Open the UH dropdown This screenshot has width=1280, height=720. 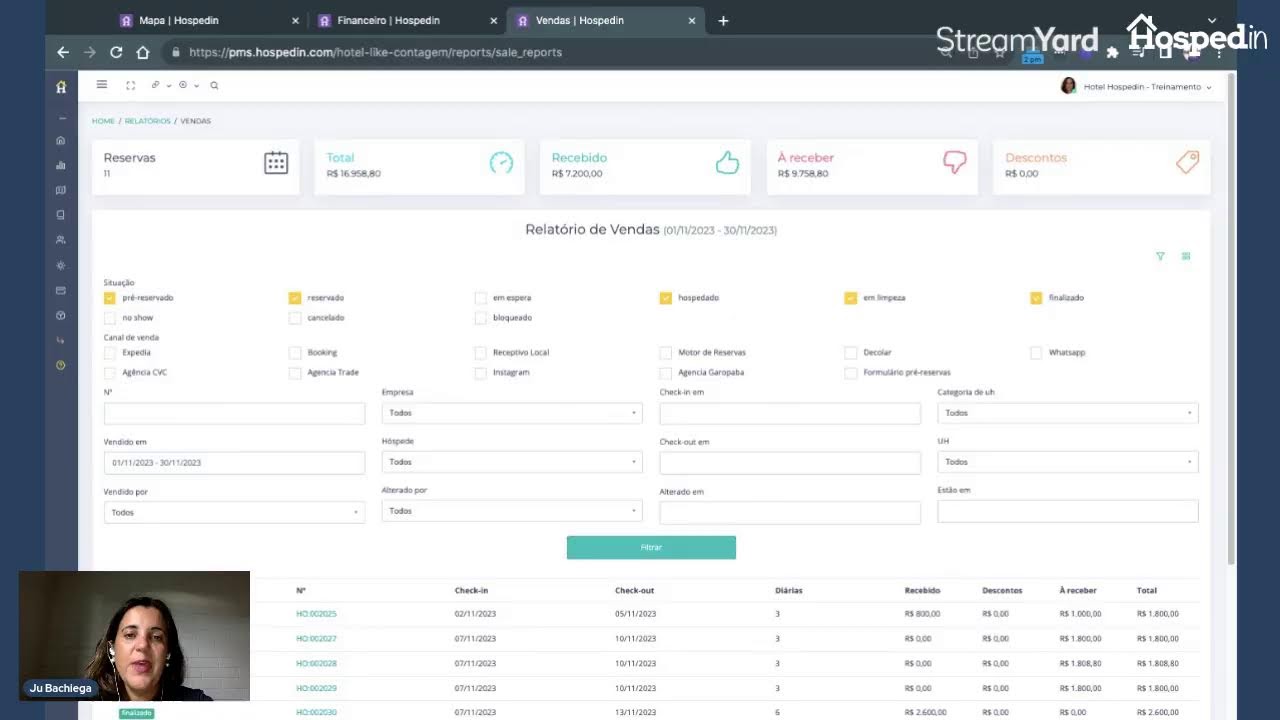point(1068,462)
